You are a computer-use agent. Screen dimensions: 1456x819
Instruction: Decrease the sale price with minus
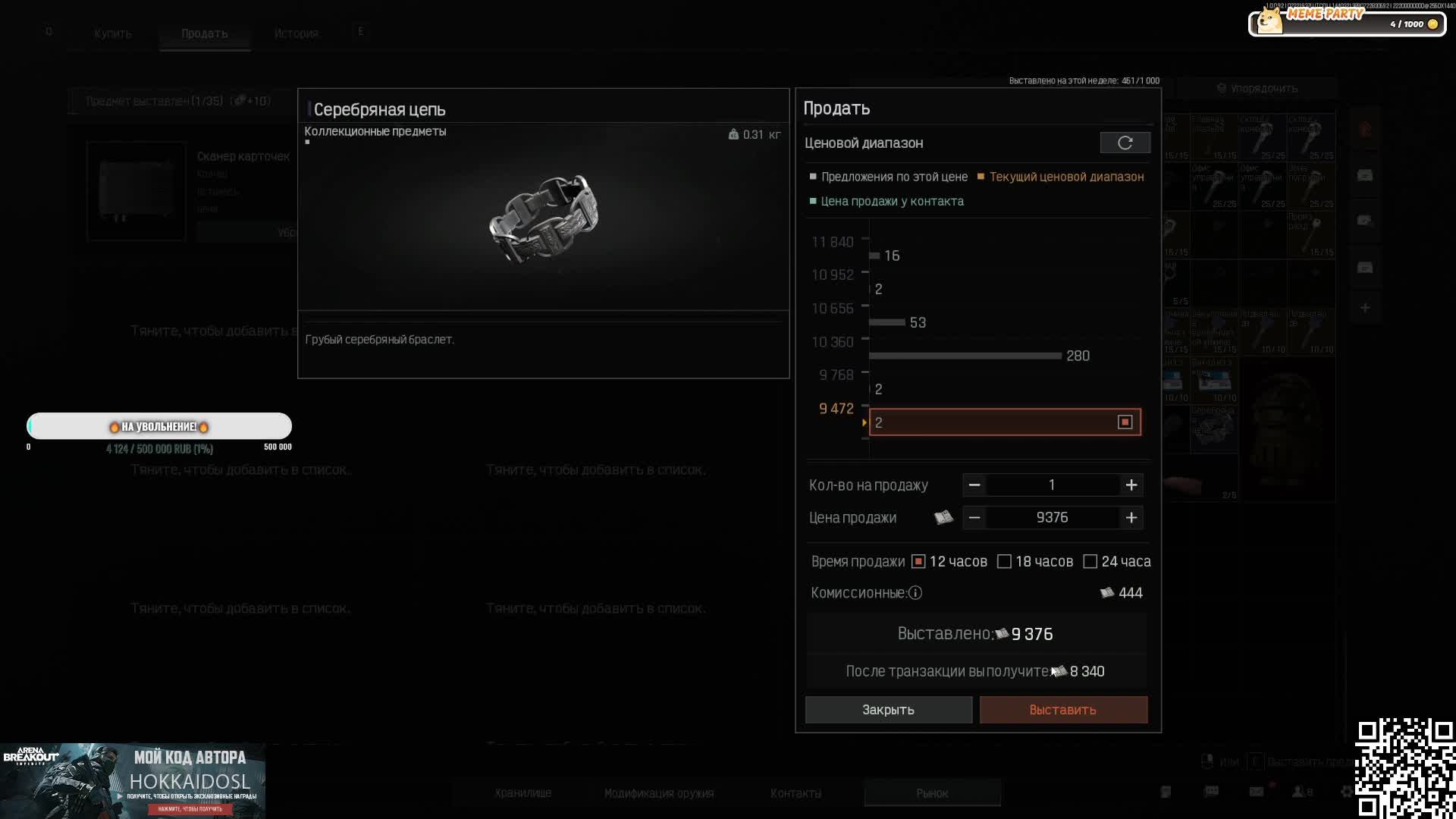(x=974, y=518)
